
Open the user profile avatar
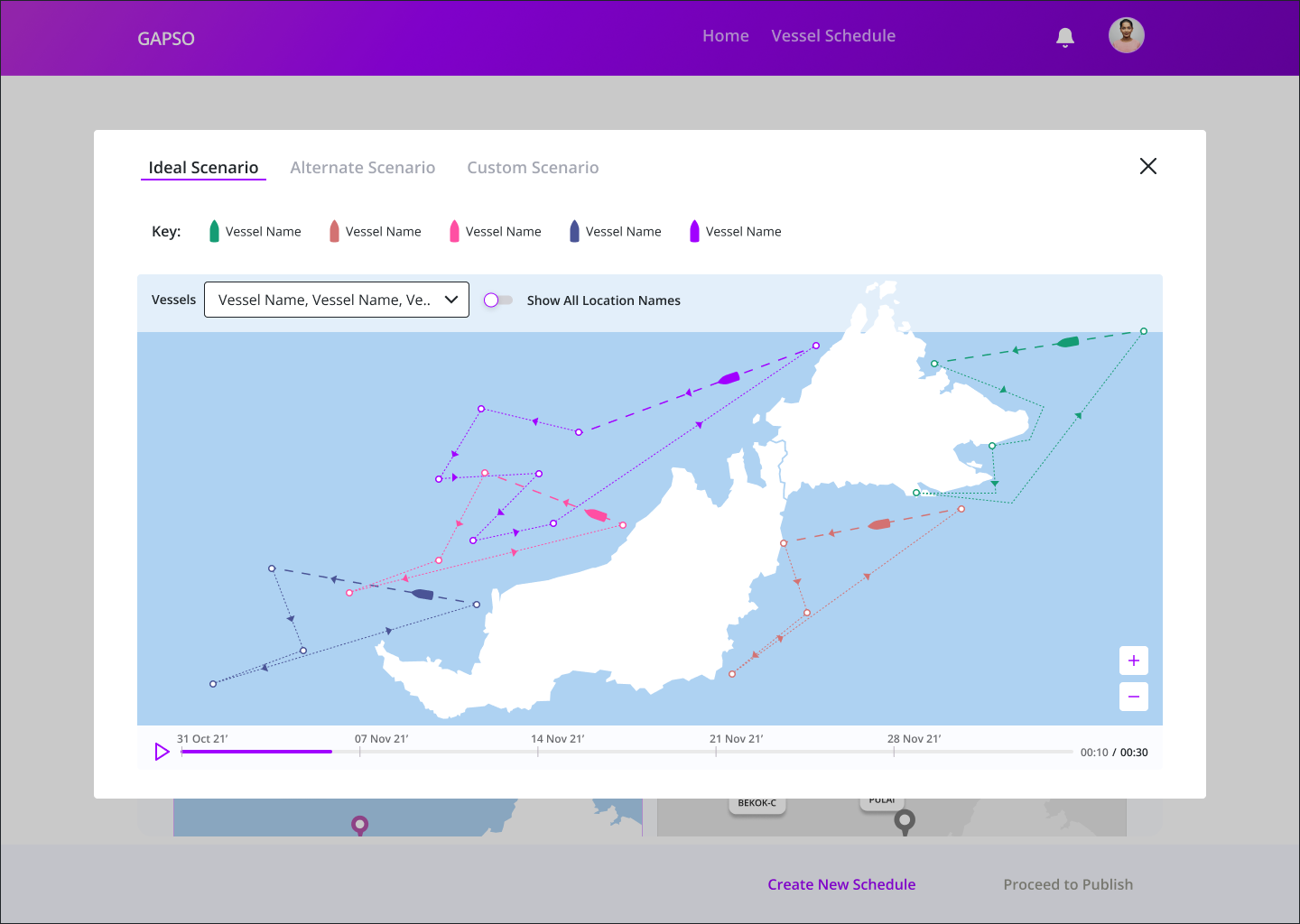[x=1126, y=36]
